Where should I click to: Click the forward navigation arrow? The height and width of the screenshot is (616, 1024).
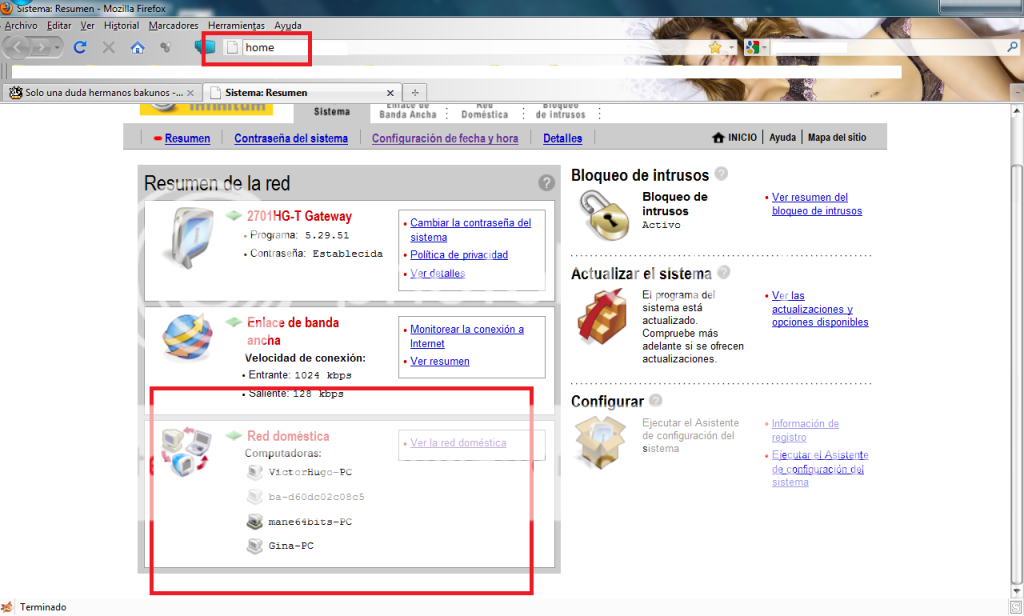pyautogui.click(x=40, y=47)
